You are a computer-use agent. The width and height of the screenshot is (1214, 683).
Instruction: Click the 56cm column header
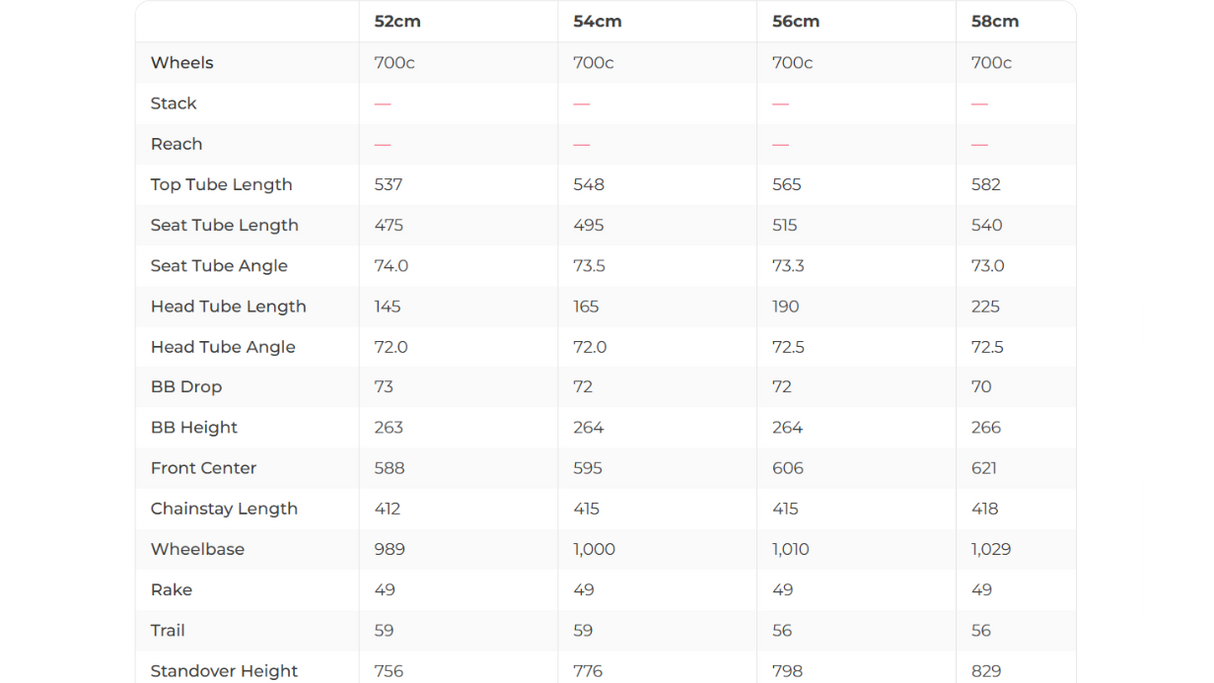click(x=795, y=21)
